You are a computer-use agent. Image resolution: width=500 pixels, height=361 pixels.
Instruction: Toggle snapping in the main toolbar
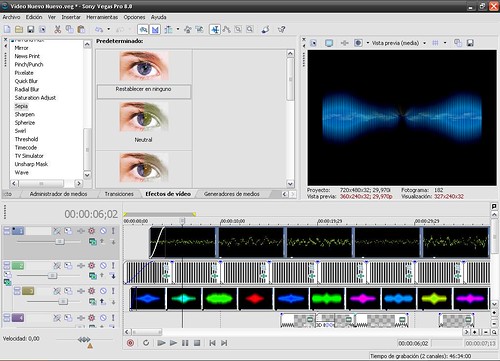coord(143,29)
